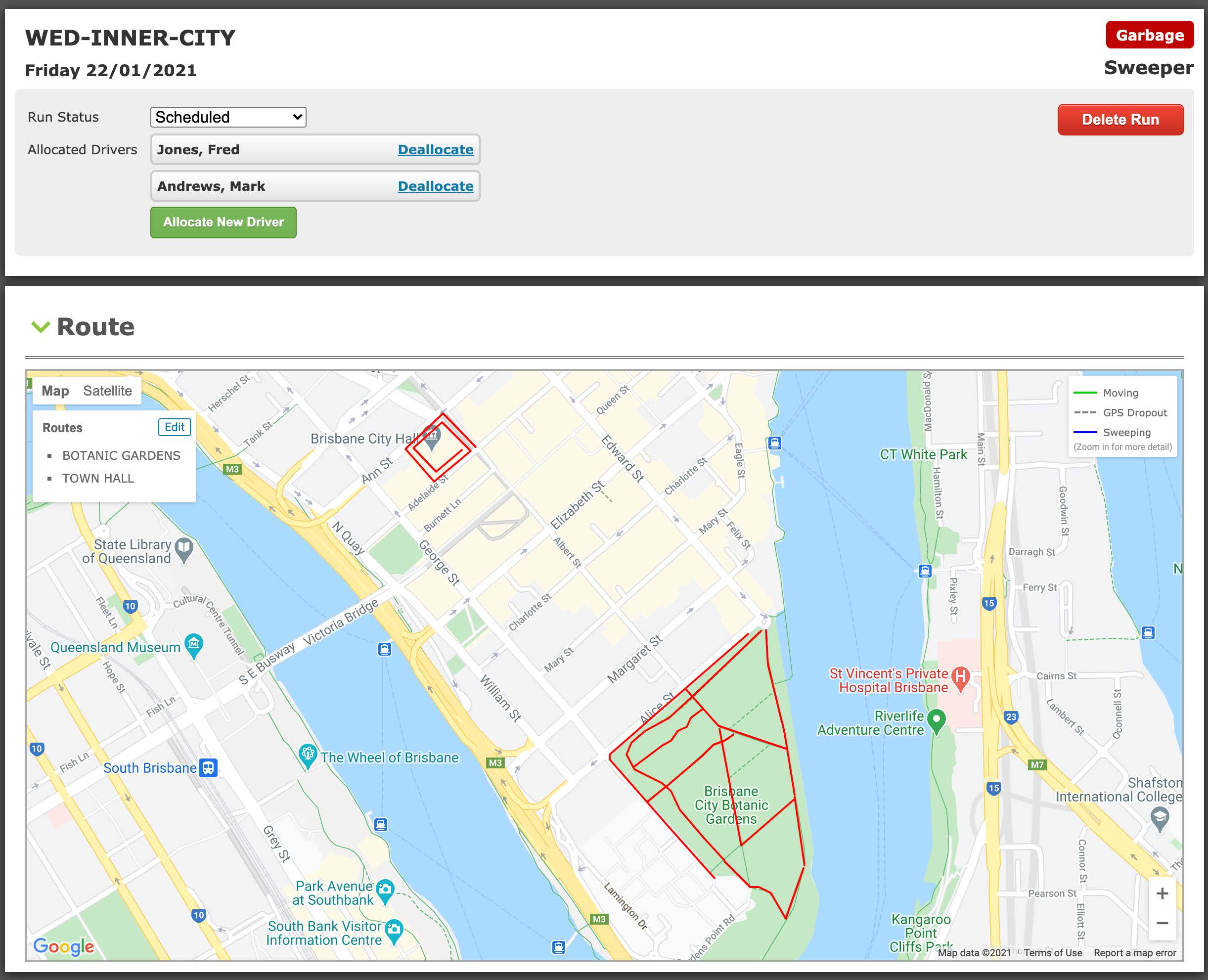Deallocate driver Andrews, Mark
This screenshot has width=1208, height=980.
[x=435, y=186]
